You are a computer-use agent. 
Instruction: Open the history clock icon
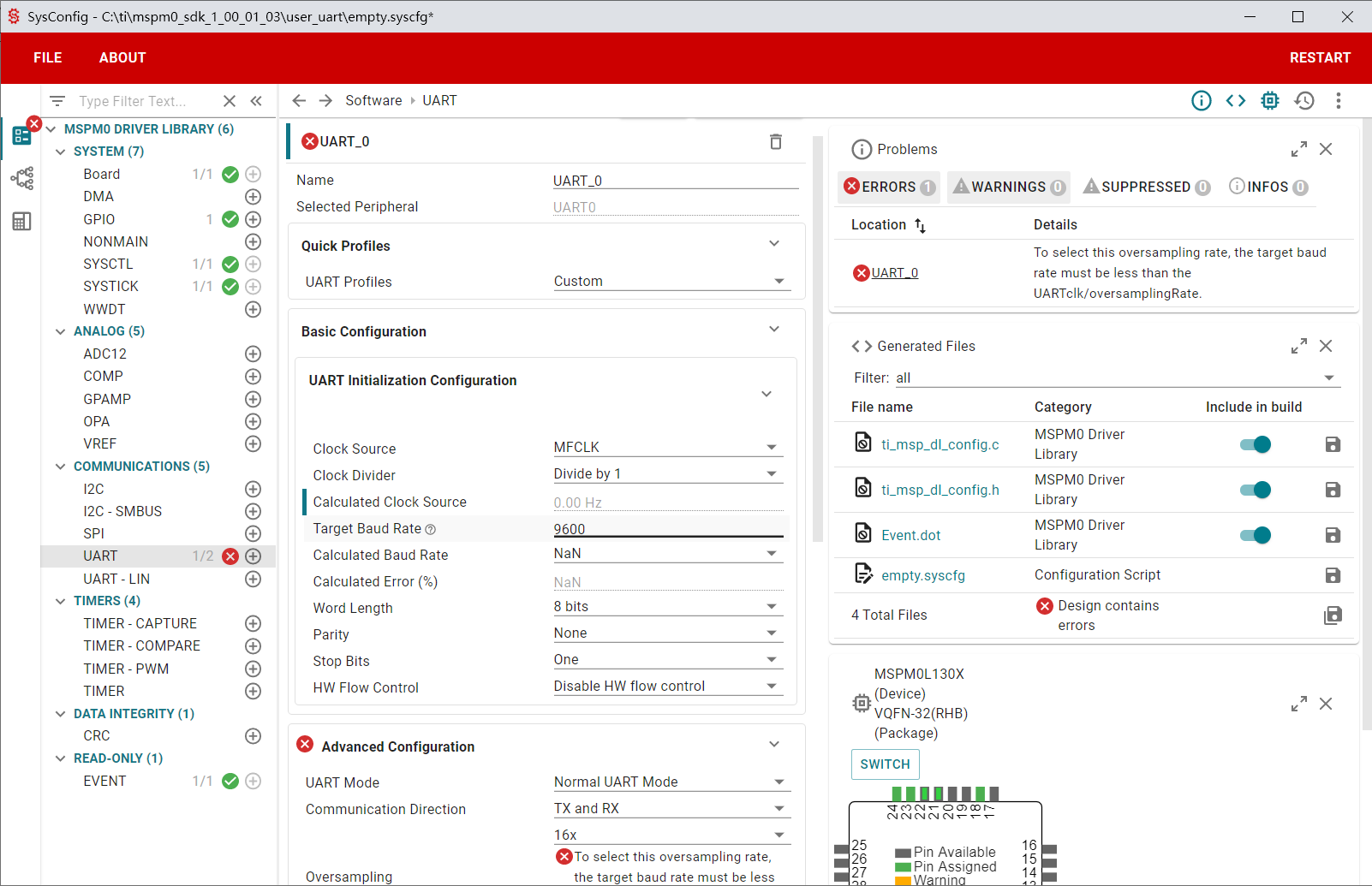1304,101
